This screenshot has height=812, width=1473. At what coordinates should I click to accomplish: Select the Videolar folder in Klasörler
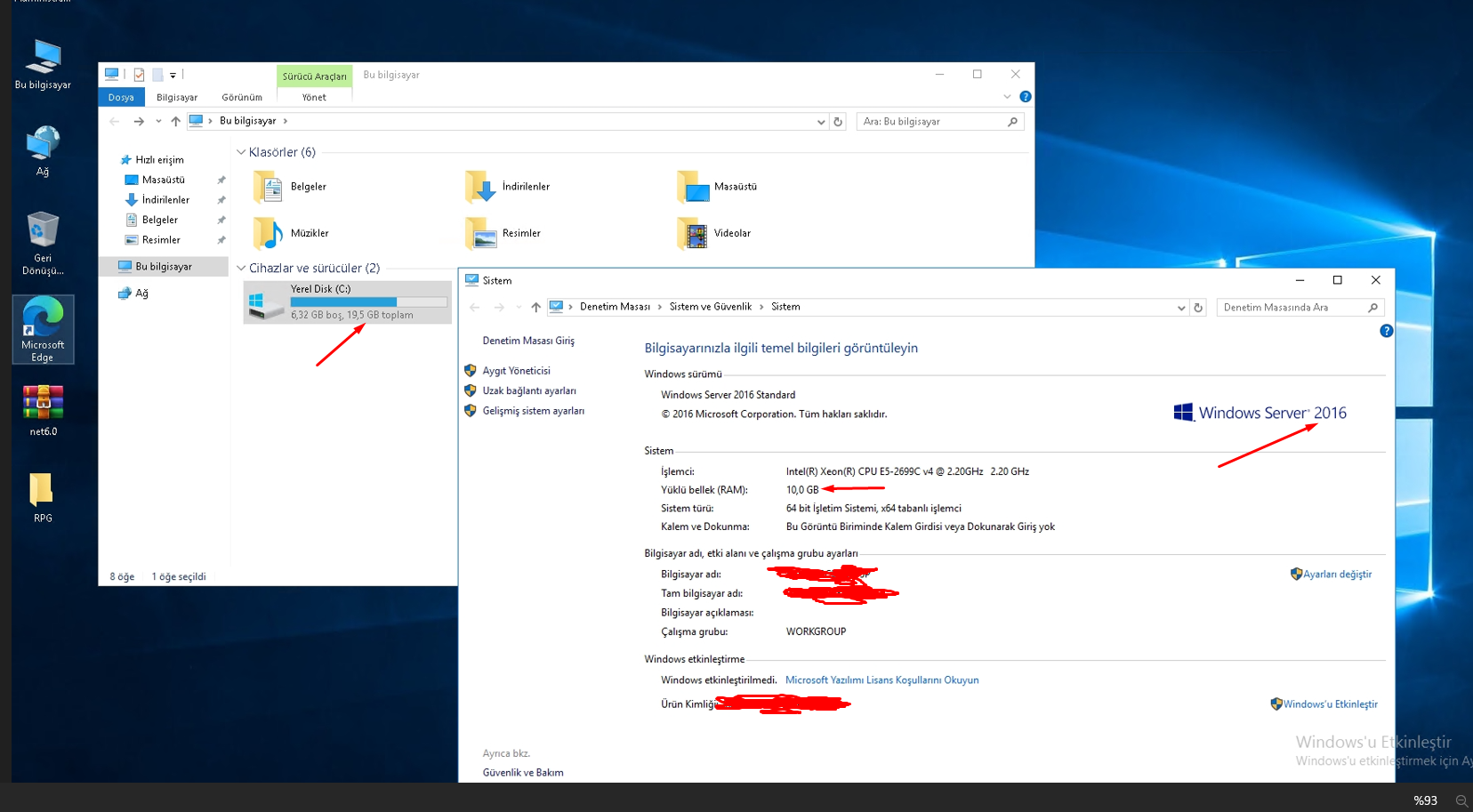[x=714, y=233]
